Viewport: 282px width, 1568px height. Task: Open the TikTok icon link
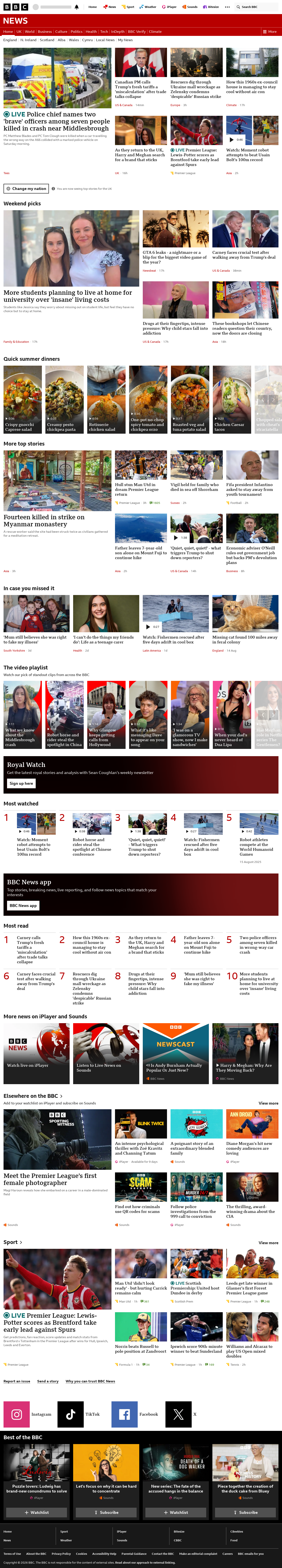(71, 1415)
